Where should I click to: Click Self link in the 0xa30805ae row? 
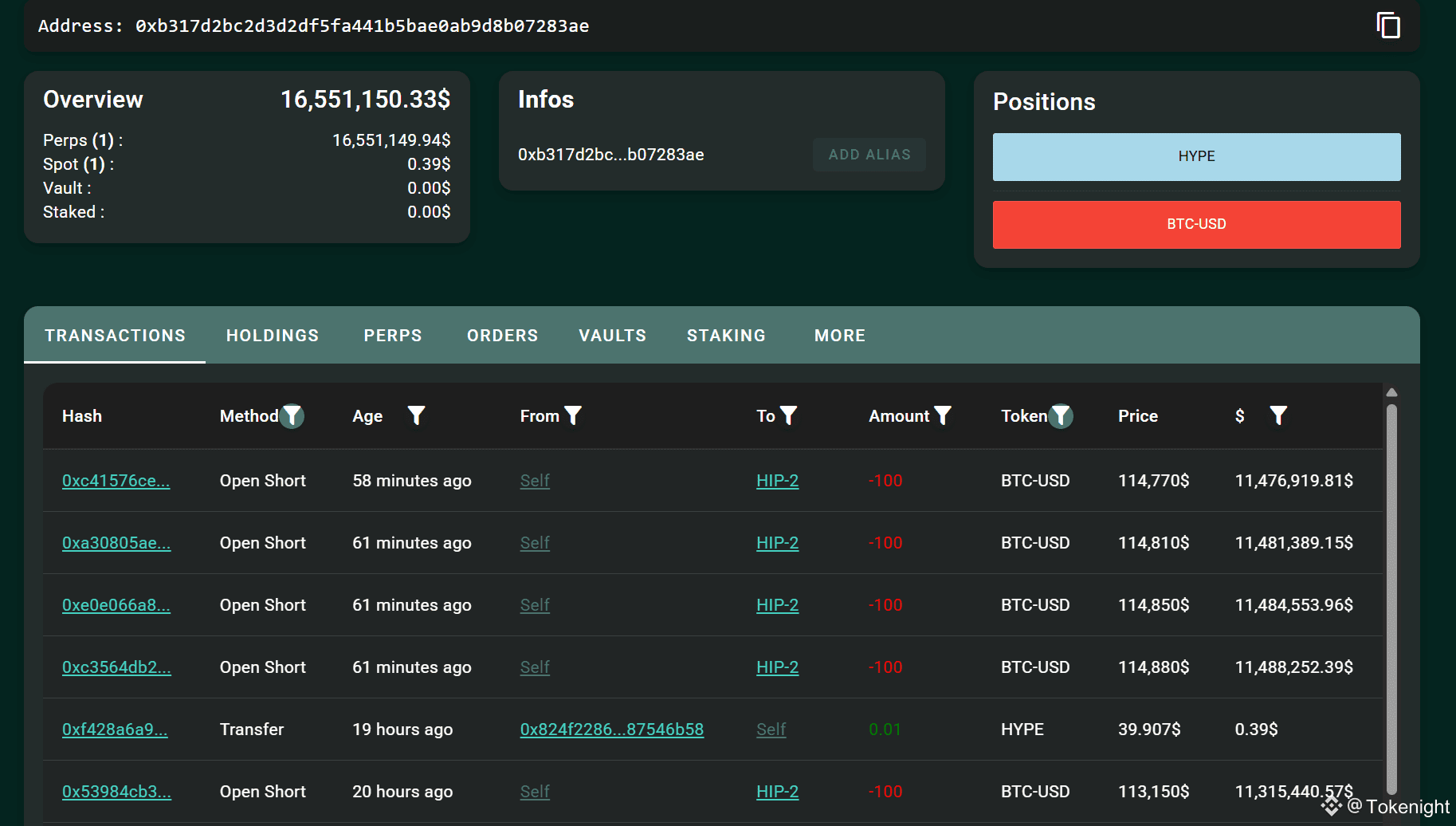535,543
